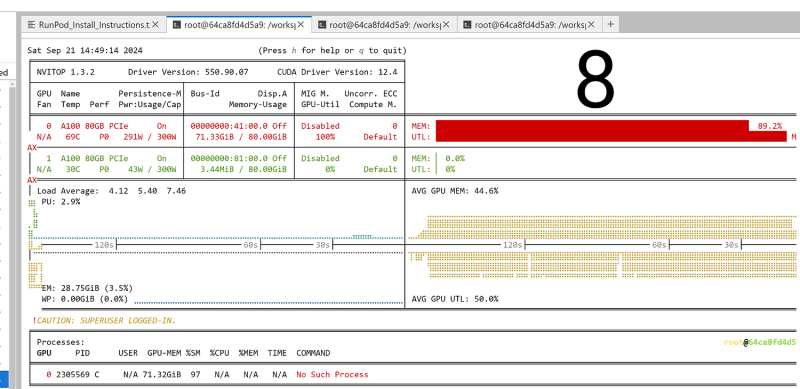Close the last root@64ca8fd4d5a9 terminal tab
Viewport: 800px width, 389px height.
click(x=592, y=25)
